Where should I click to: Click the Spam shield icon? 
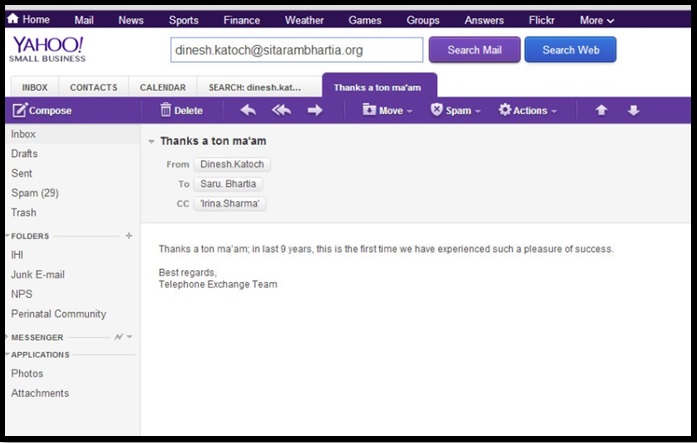[437, 109]
